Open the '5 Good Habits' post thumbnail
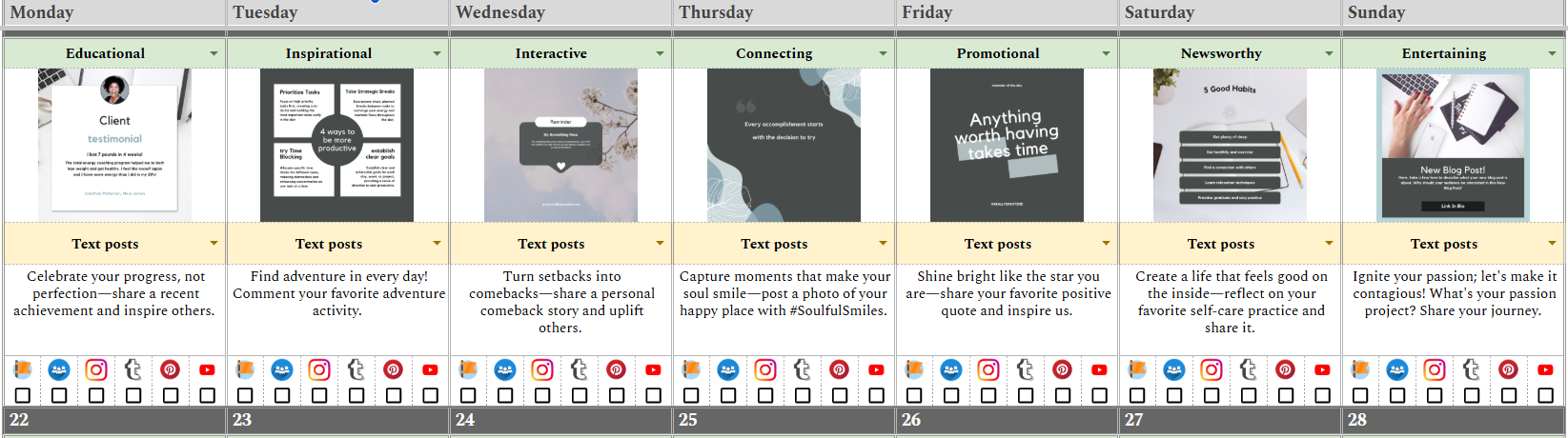The image size is (1568, 438). 1230,145
